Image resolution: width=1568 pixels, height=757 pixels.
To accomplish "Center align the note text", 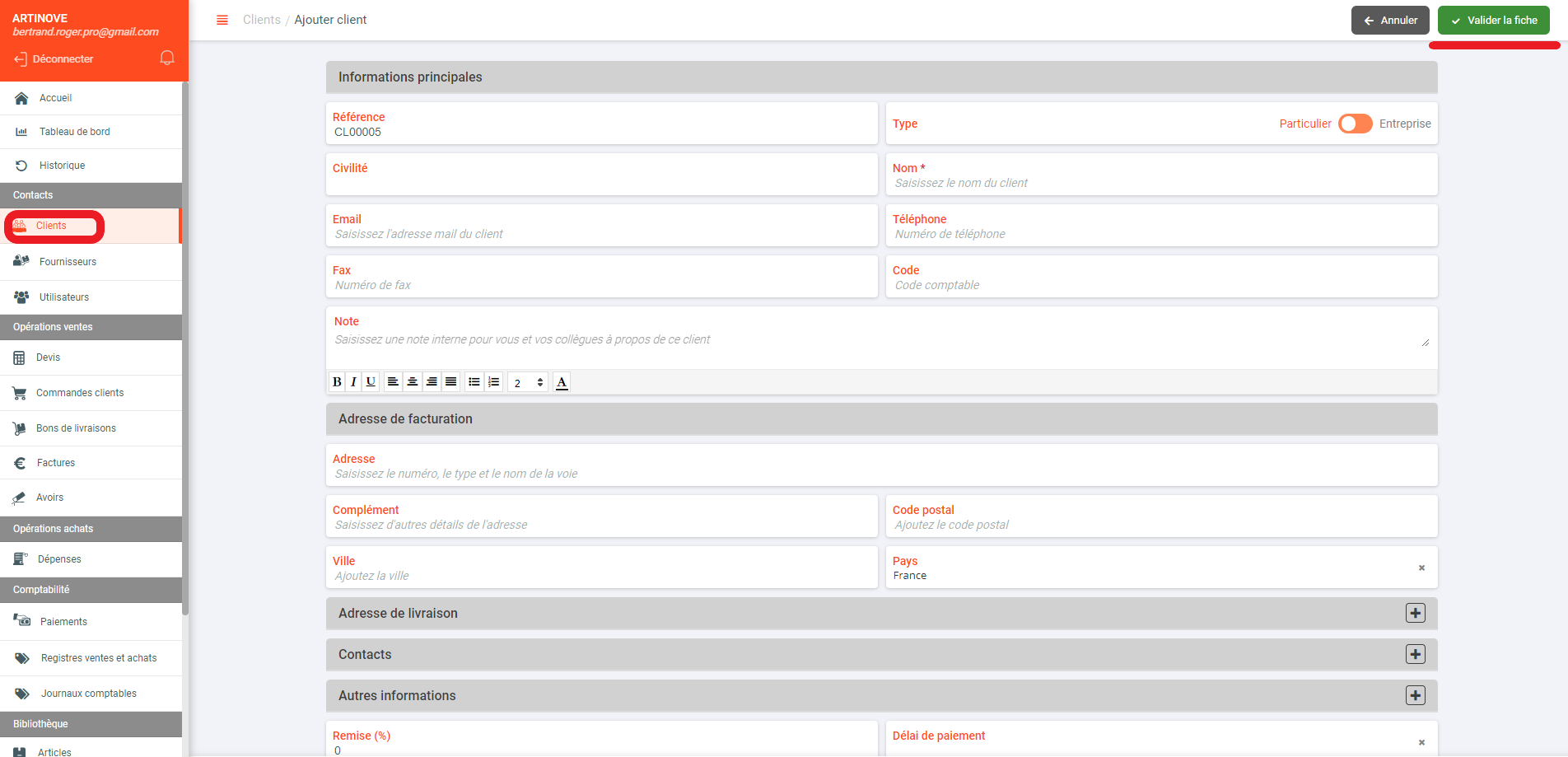I will click(x=413, y=381).
